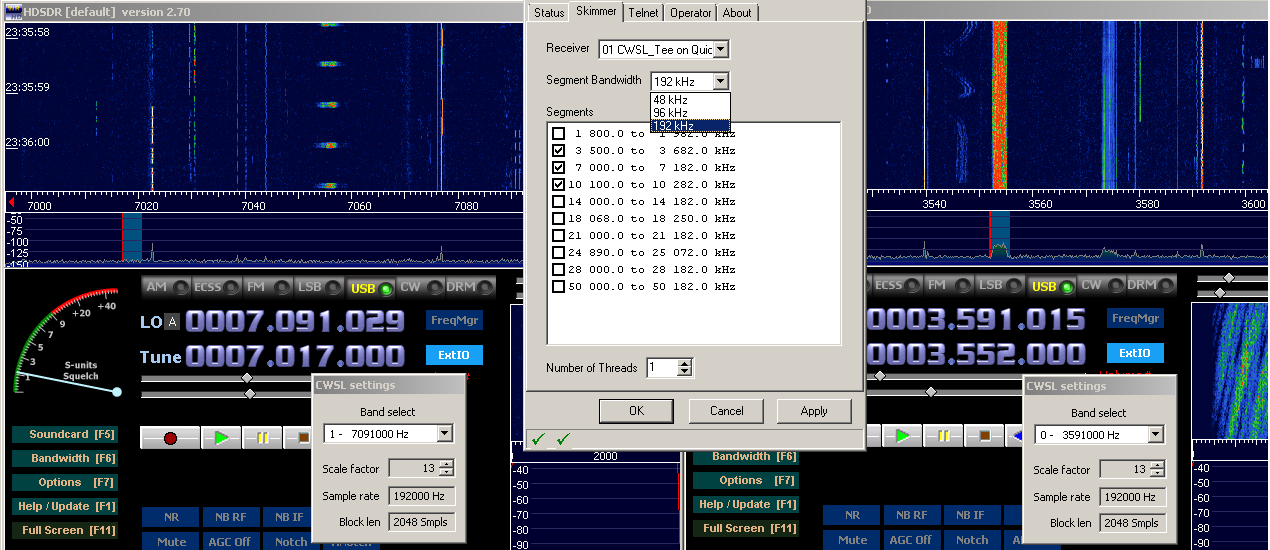Screen dimensions: 1270x550
Task: Switch to LSB mode in left HDSDR window
Action: pos(320,287)
